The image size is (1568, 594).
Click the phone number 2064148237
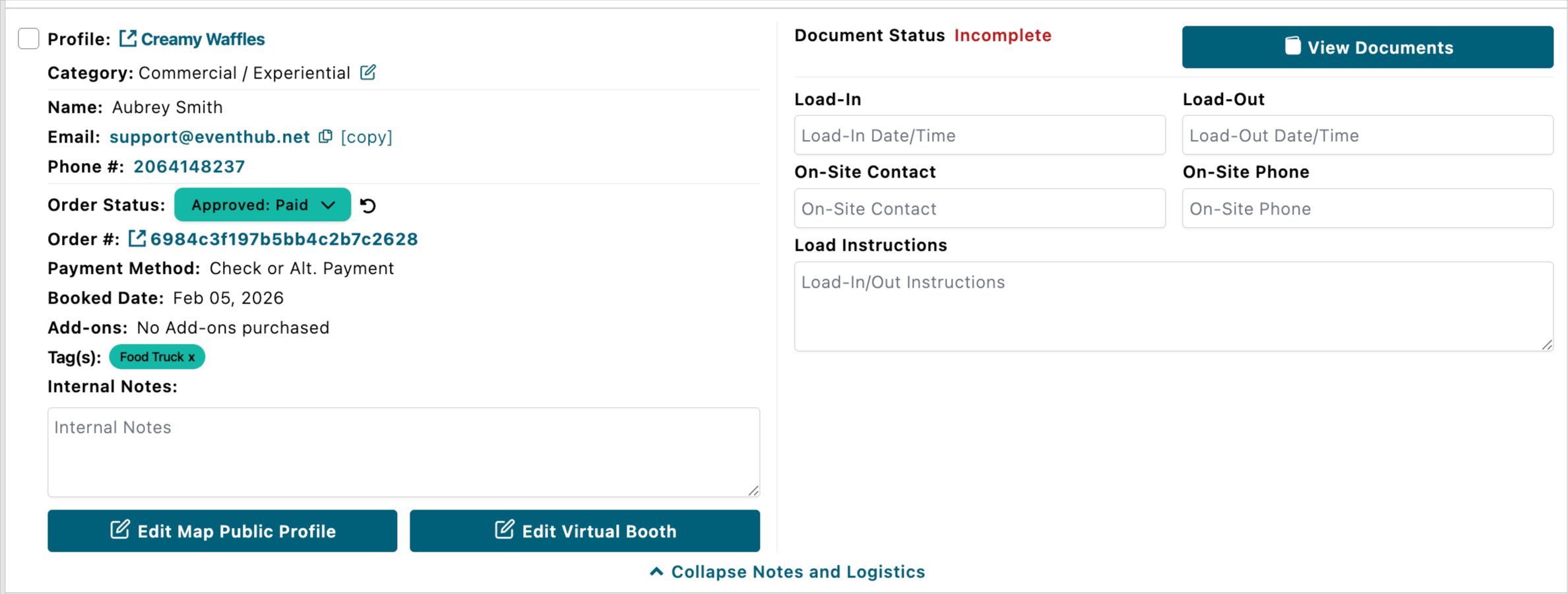(x=189, y=167)
